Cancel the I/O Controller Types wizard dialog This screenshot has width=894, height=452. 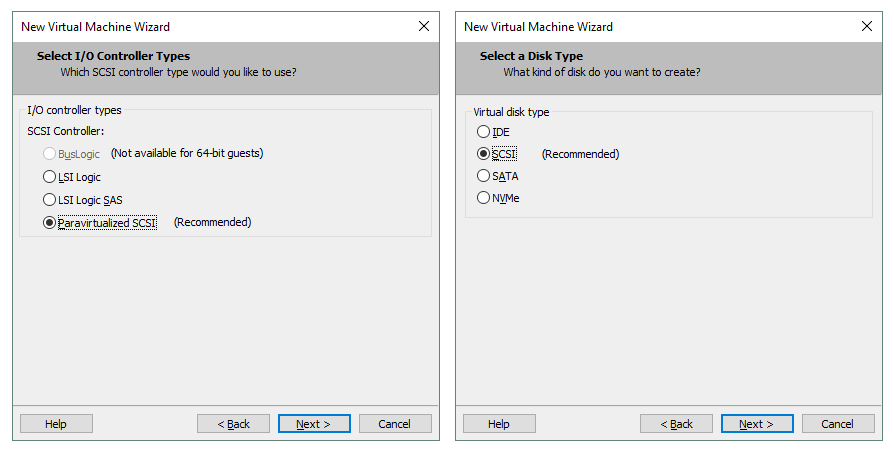tap(395, 424)
